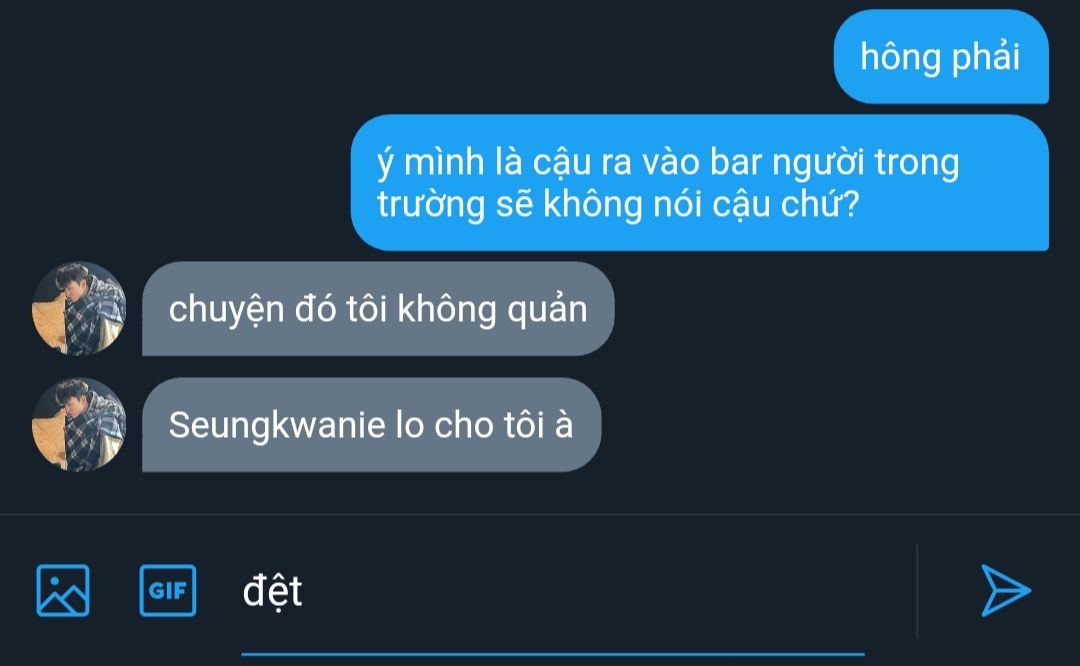Click the blue underline beneath the text input
The image size is (1080, 666).
tap(552, 654)
